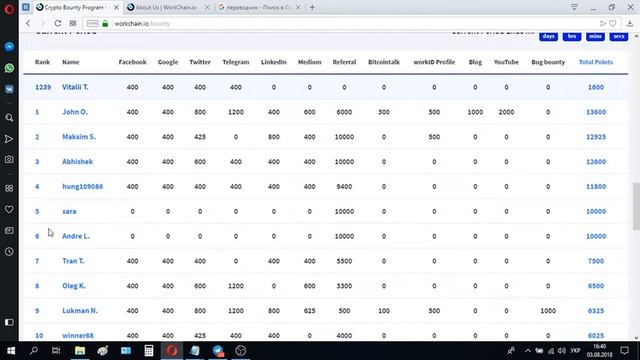Click the secs countdown badge
The width and height of the screenshot is (640, 360).
point(619,36)
